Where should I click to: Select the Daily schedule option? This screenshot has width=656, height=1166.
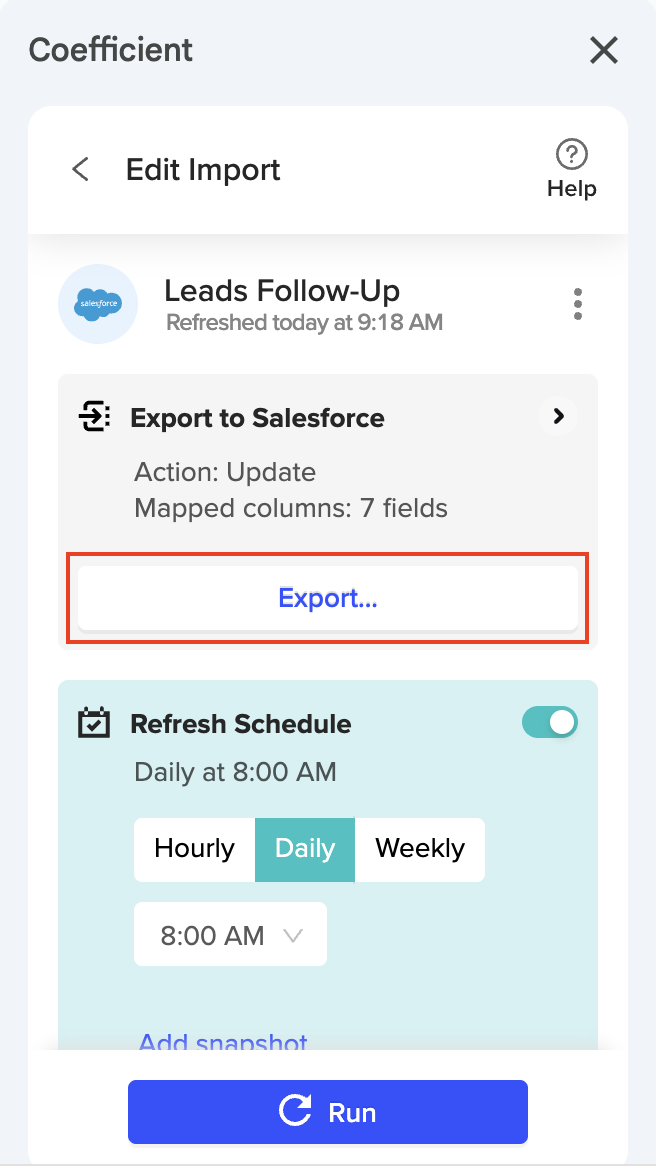(x=305, y=849)
